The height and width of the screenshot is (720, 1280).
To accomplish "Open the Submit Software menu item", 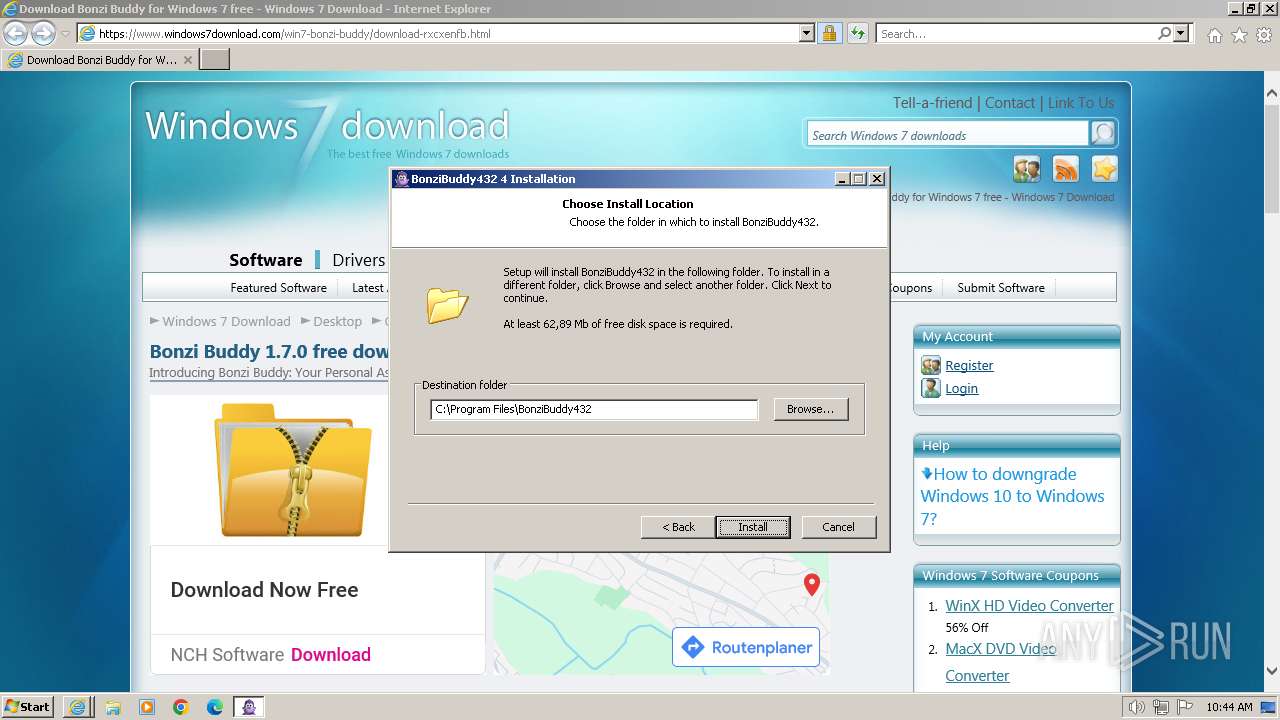I will [x=1001, y=288].
